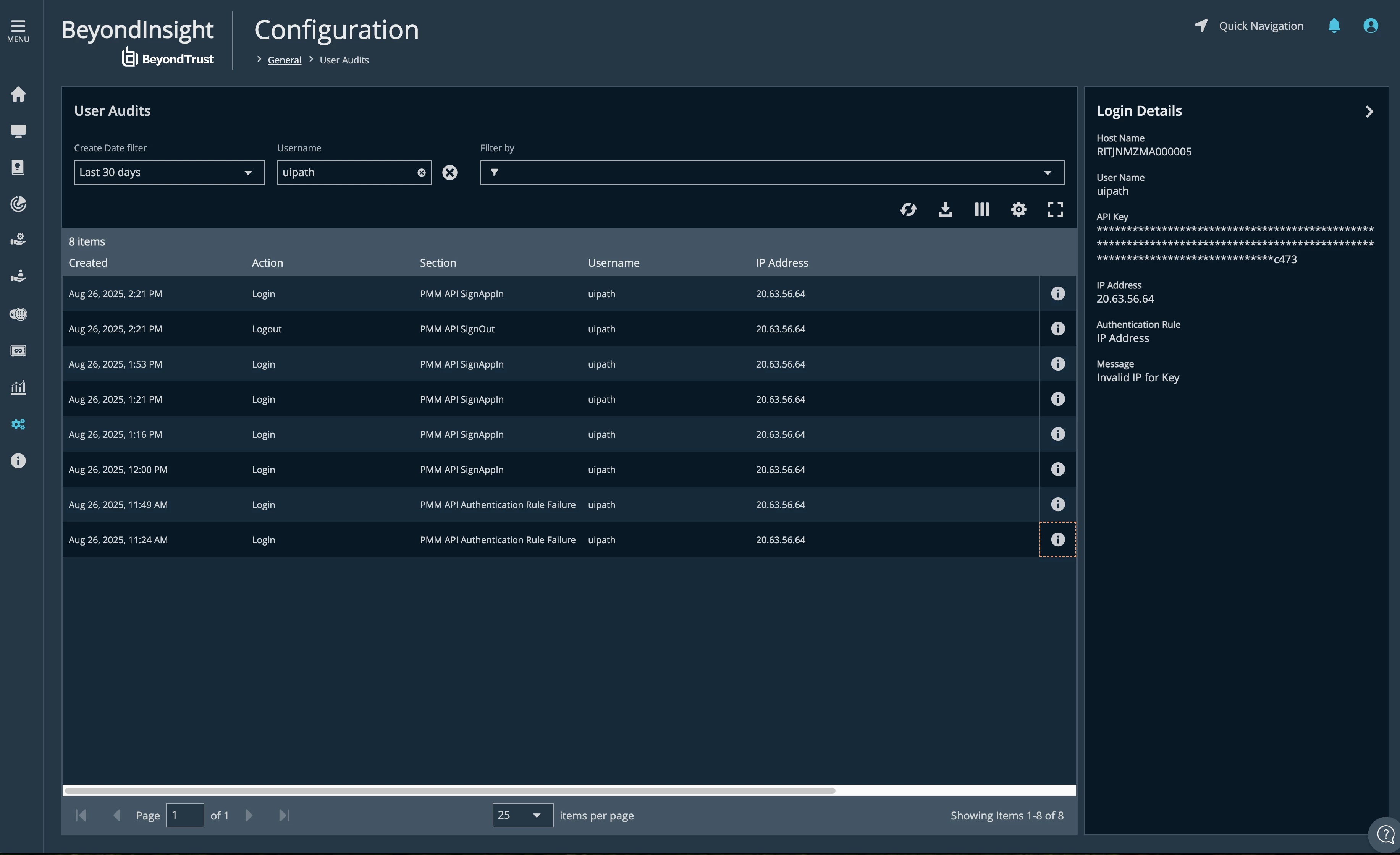
Task: Click the horizontal scrollbar of the grid
Action: click(x=450, y=791)
